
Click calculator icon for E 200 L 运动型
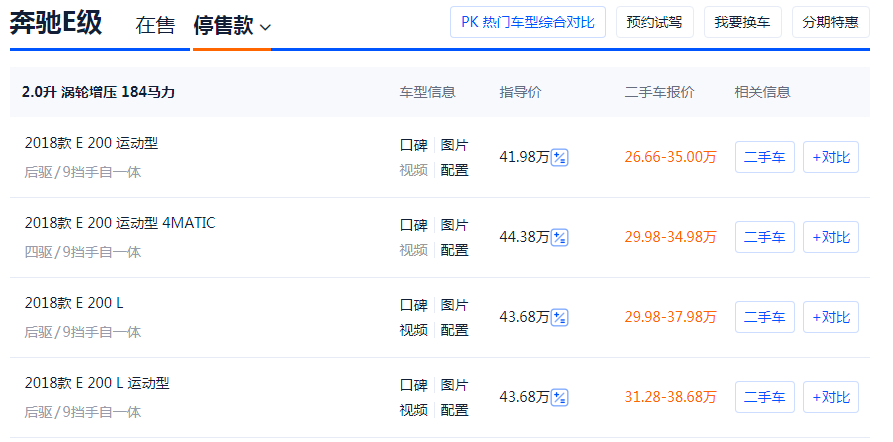(560, 397)
